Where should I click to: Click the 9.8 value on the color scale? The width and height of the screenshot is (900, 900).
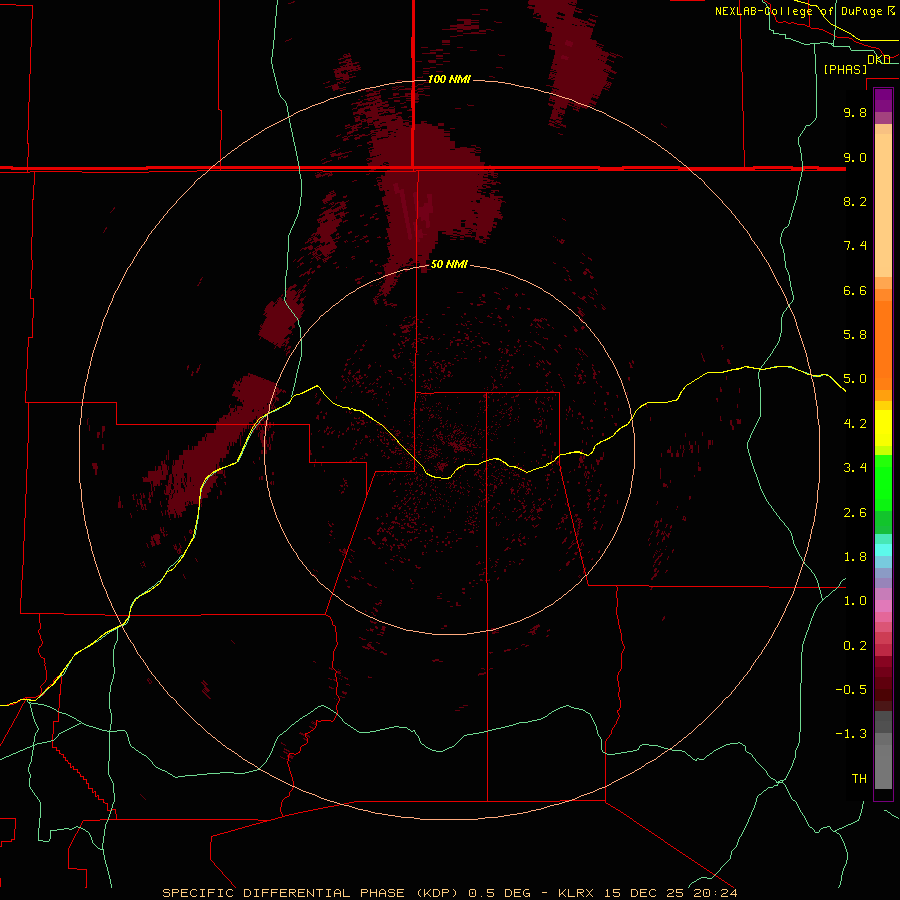[x=855, y=112]
